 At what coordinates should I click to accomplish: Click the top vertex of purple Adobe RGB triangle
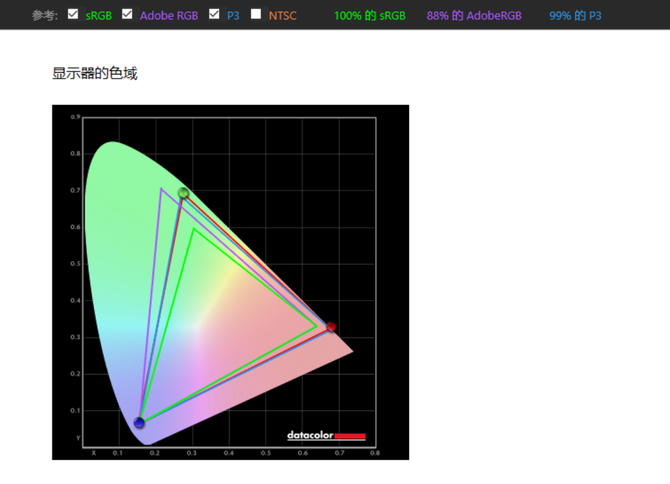coord(161,188)
